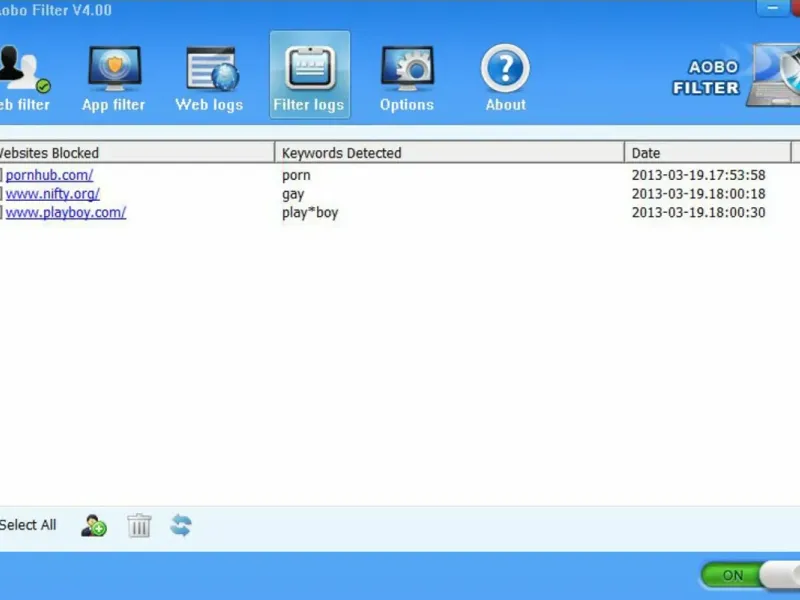Toggle the ON filter switch off
The image size is (800, 600).
coord(750,575)
